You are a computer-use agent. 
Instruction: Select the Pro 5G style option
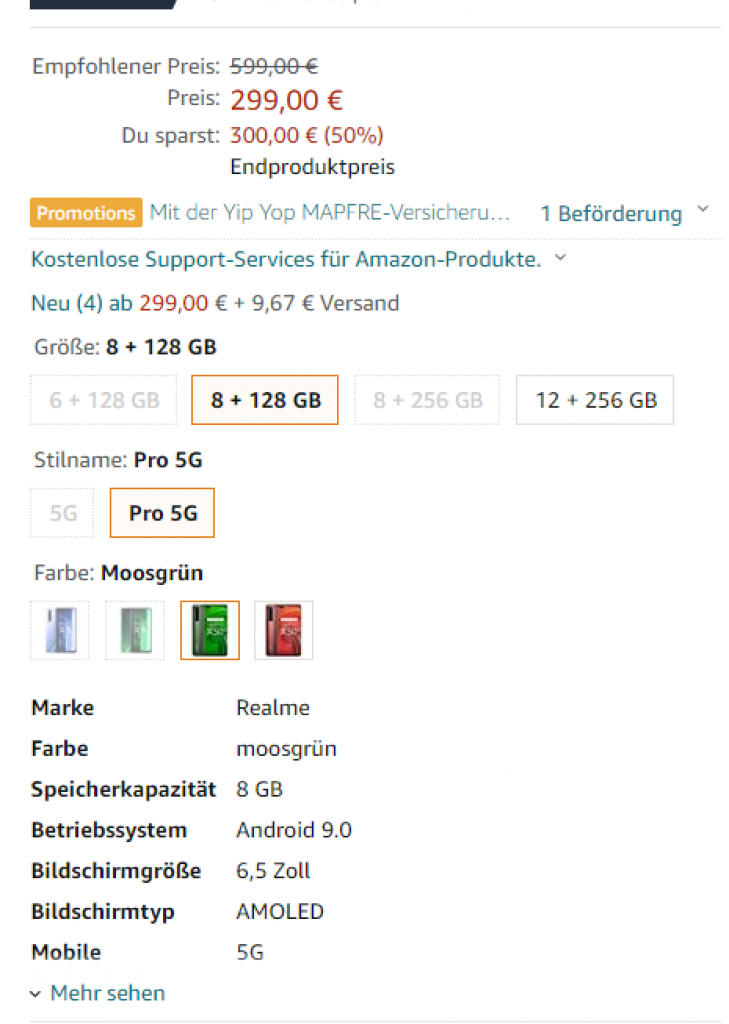coord(162,514)
